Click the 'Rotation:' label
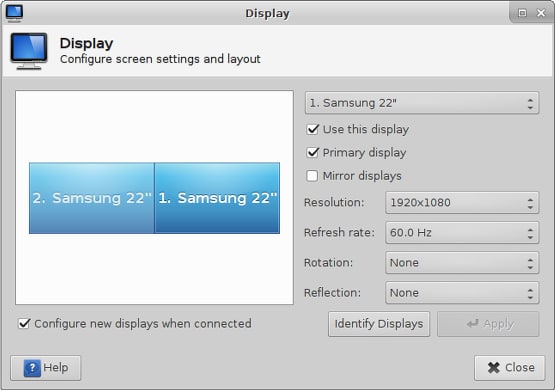 (328, 263)
